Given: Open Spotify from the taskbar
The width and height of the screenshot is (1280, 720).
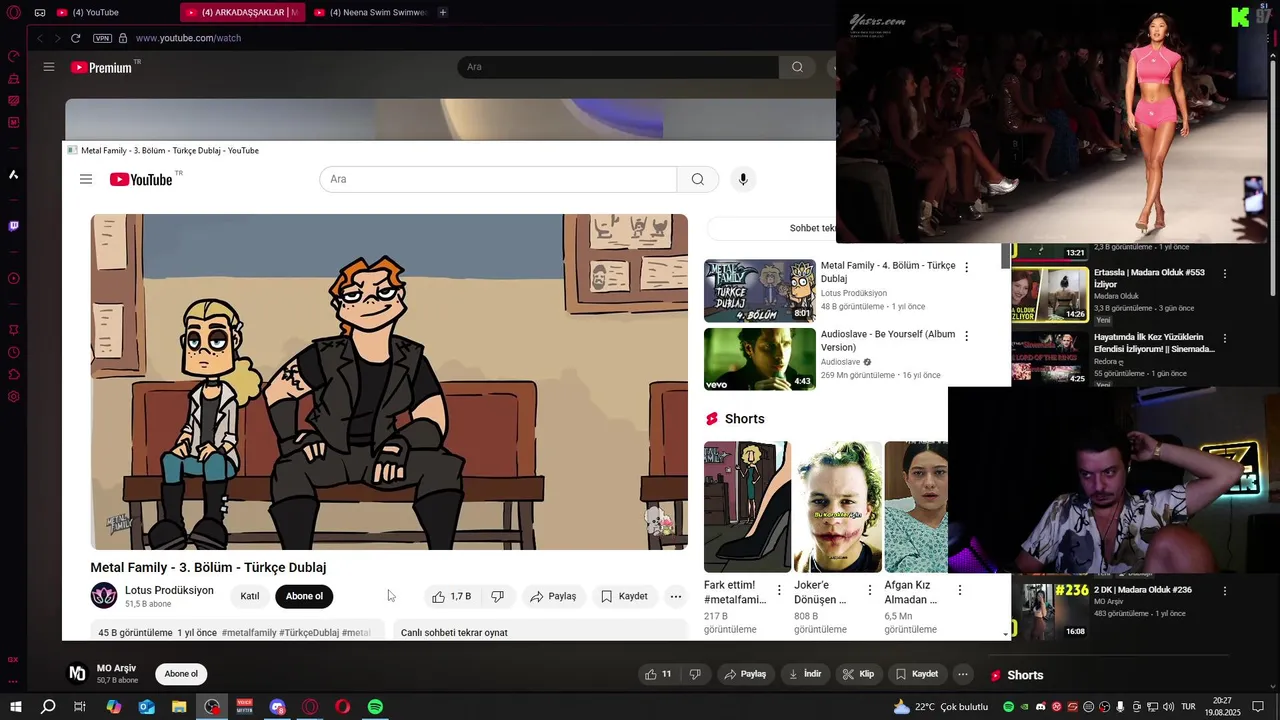Looking at the screenshot, I should pyautogui.click(x=375, y=707).
